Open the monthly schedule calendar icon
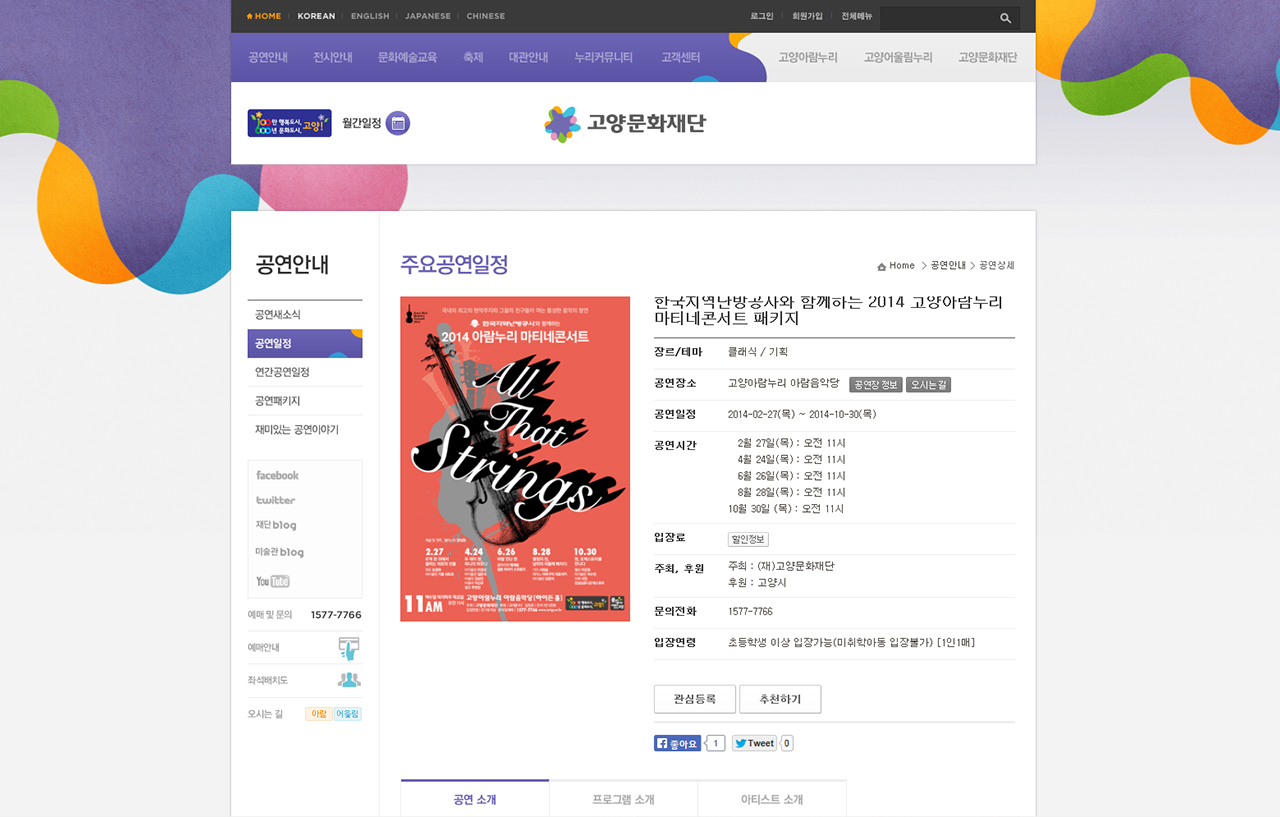The width and height of the screenshot is (1280, 817). pyautogui.click(x=398, y=123)
